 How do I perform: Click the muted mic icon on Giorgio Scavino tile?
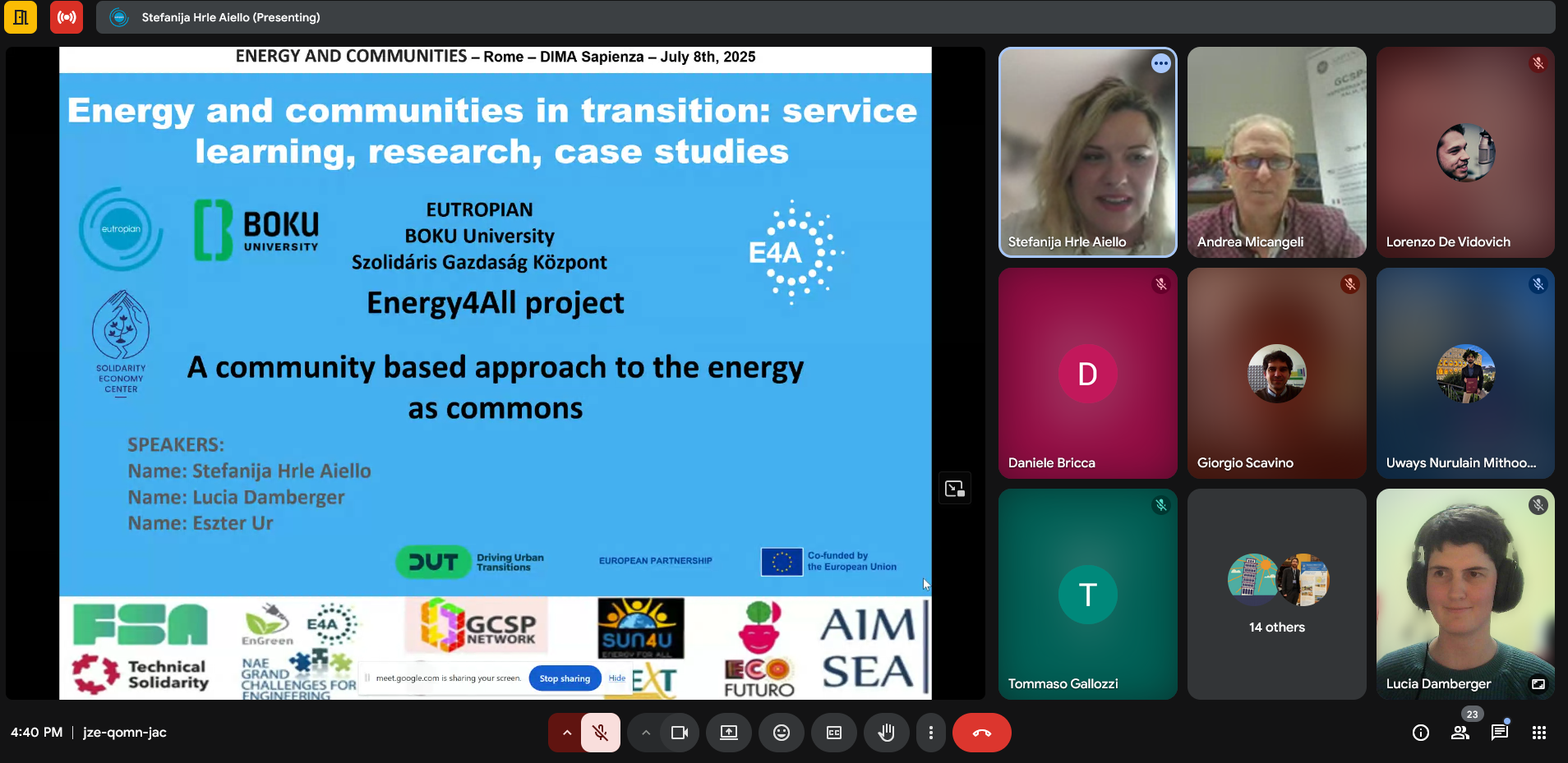(x=1349, y=284)
